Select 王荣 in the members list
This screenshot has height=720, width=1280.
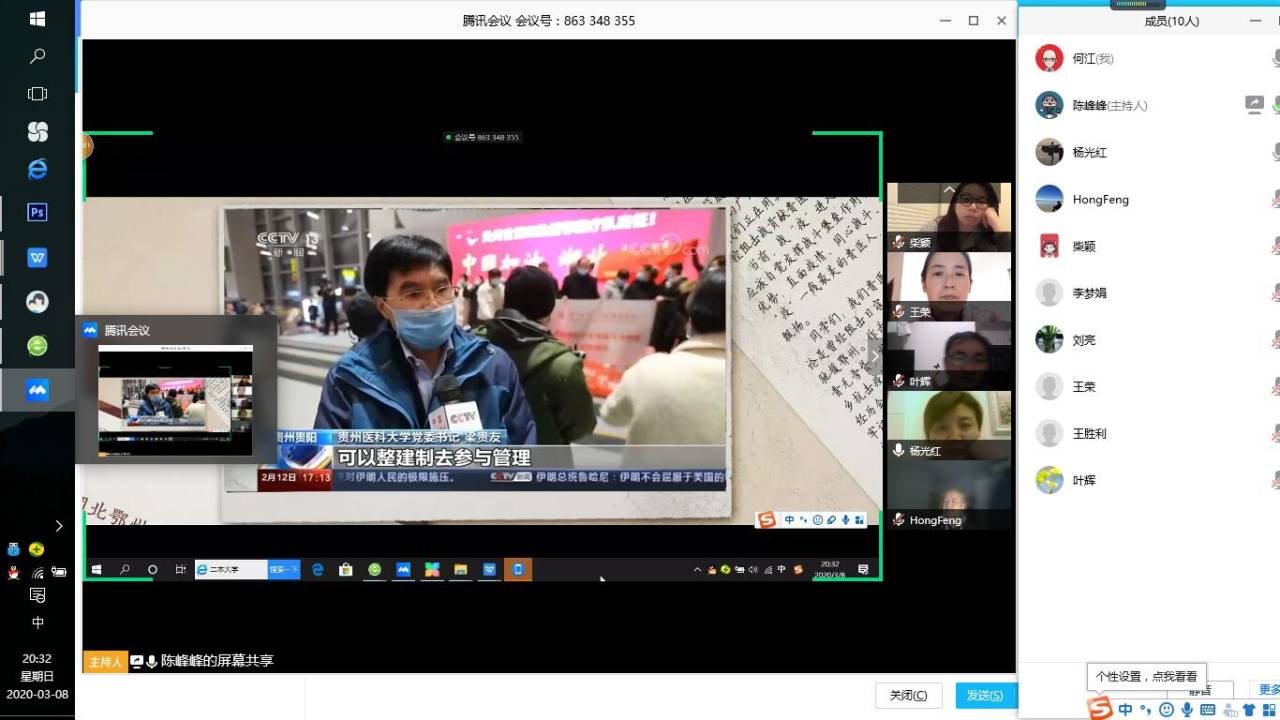[x=1148, y=387]
